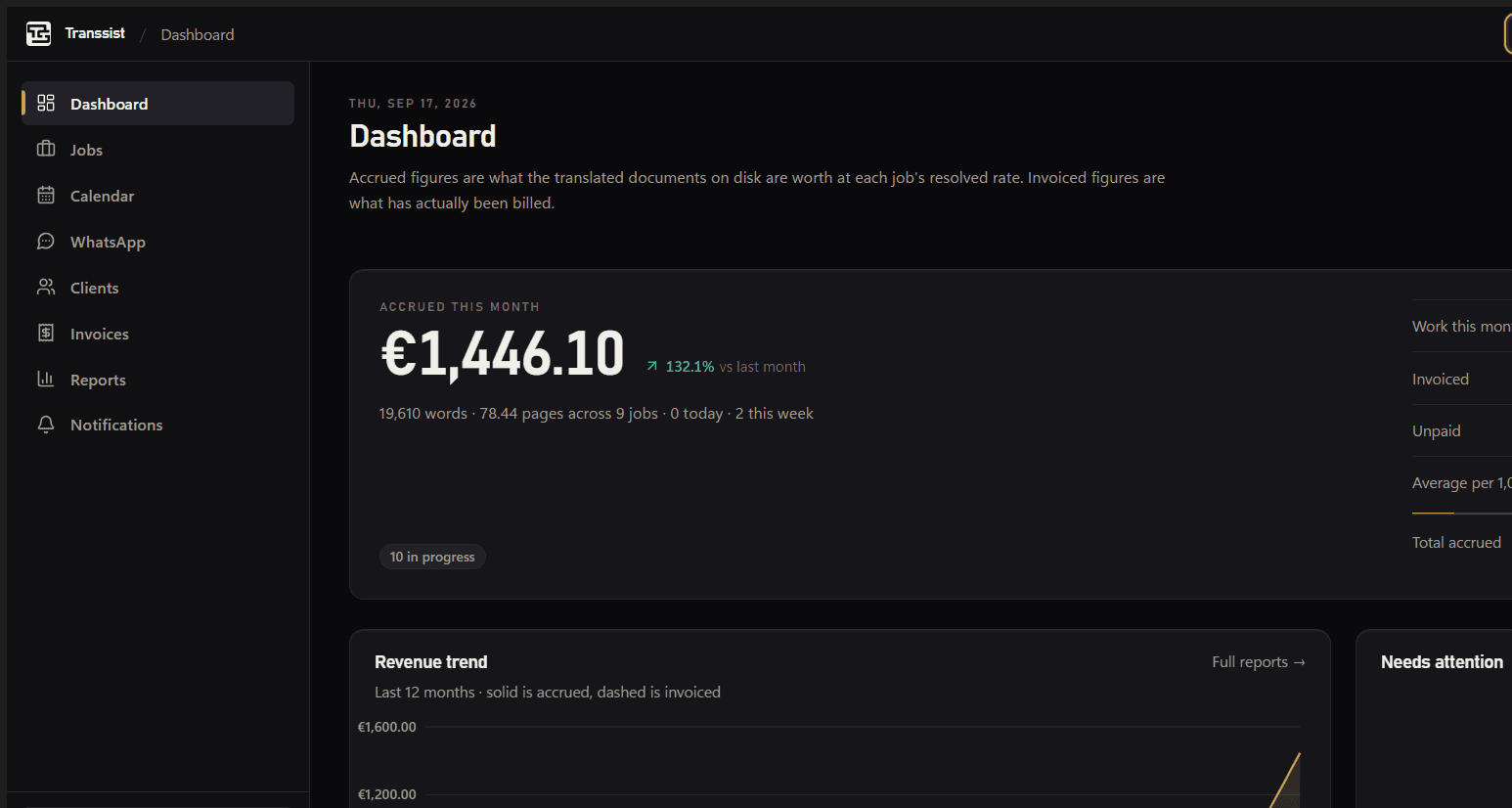Screen dimensions: 1512x808
Task: Open the Dashboard sidebar item
Action: pyautogui.click(x=157, y=104)
